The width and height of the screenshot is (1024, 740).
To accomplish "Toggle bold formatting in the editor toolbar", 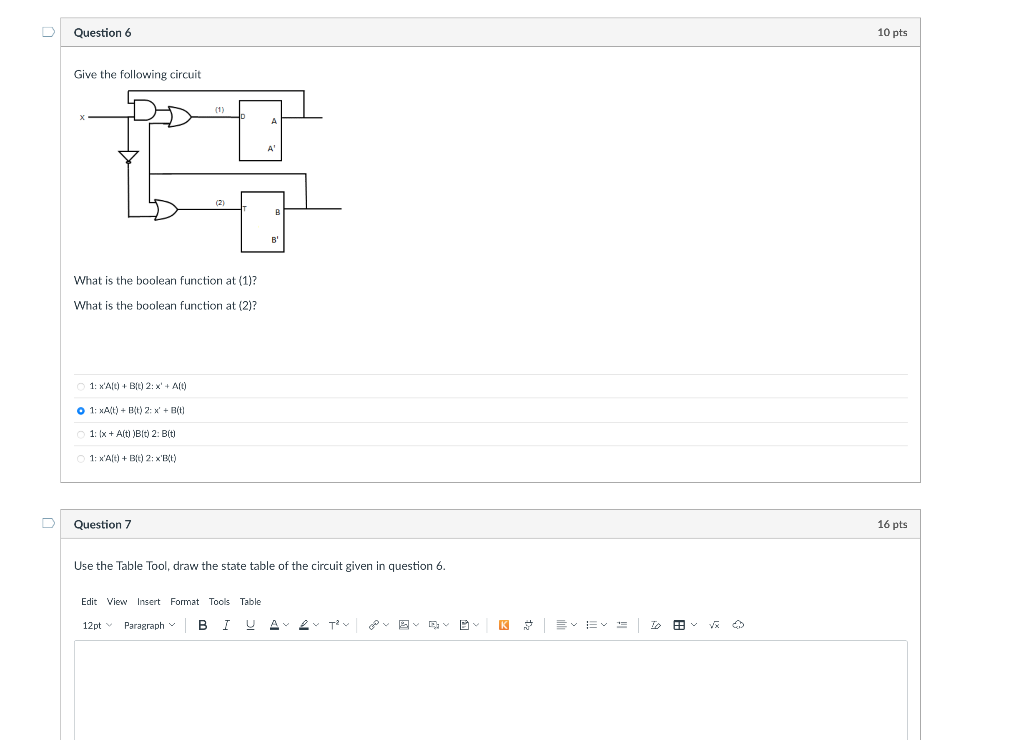I will click(x=202, y=625).
